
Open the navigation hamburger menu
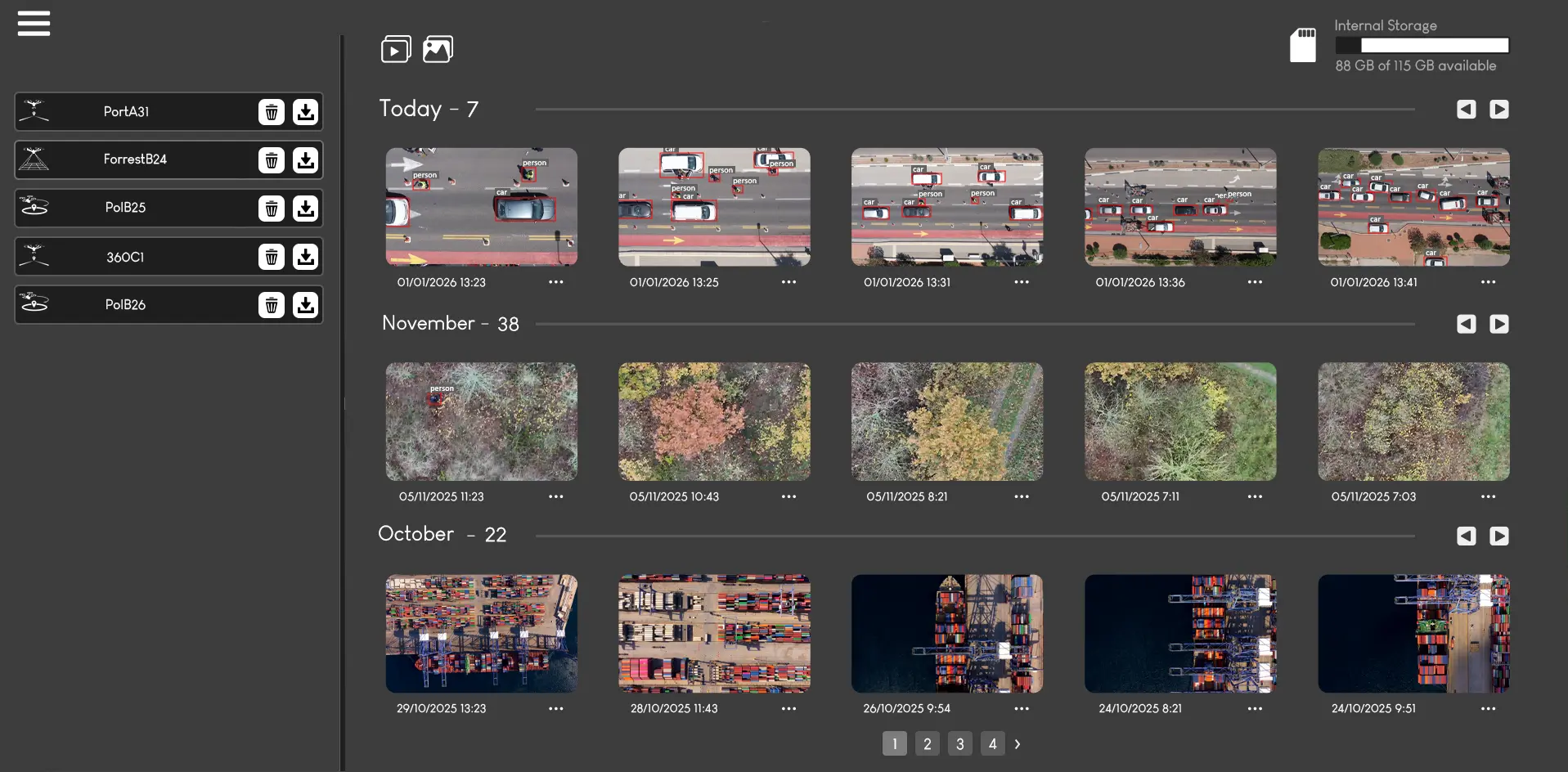coord(34,24)
